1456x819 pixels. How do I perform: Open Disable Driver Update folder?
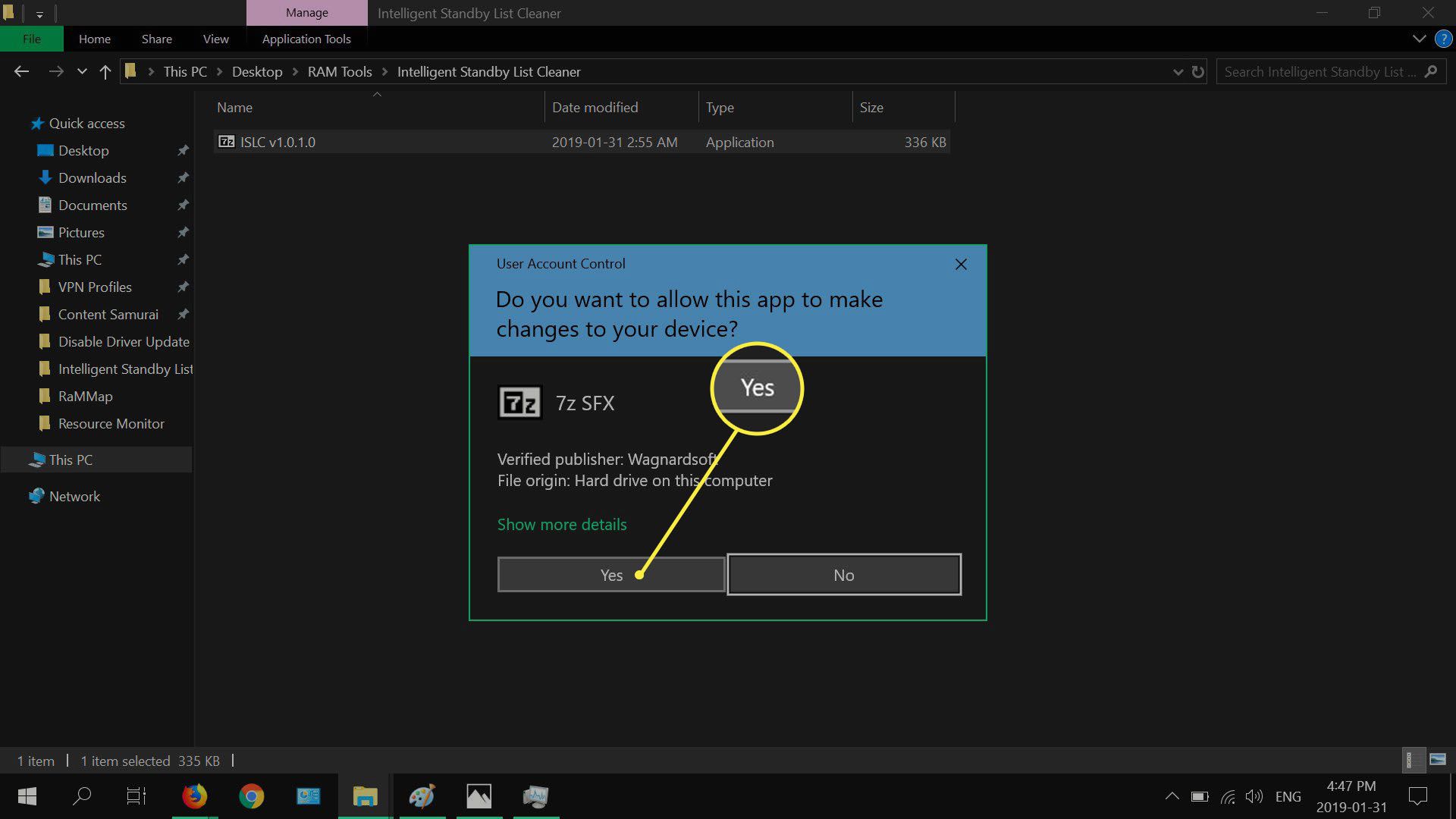click(x=124, y=341)
